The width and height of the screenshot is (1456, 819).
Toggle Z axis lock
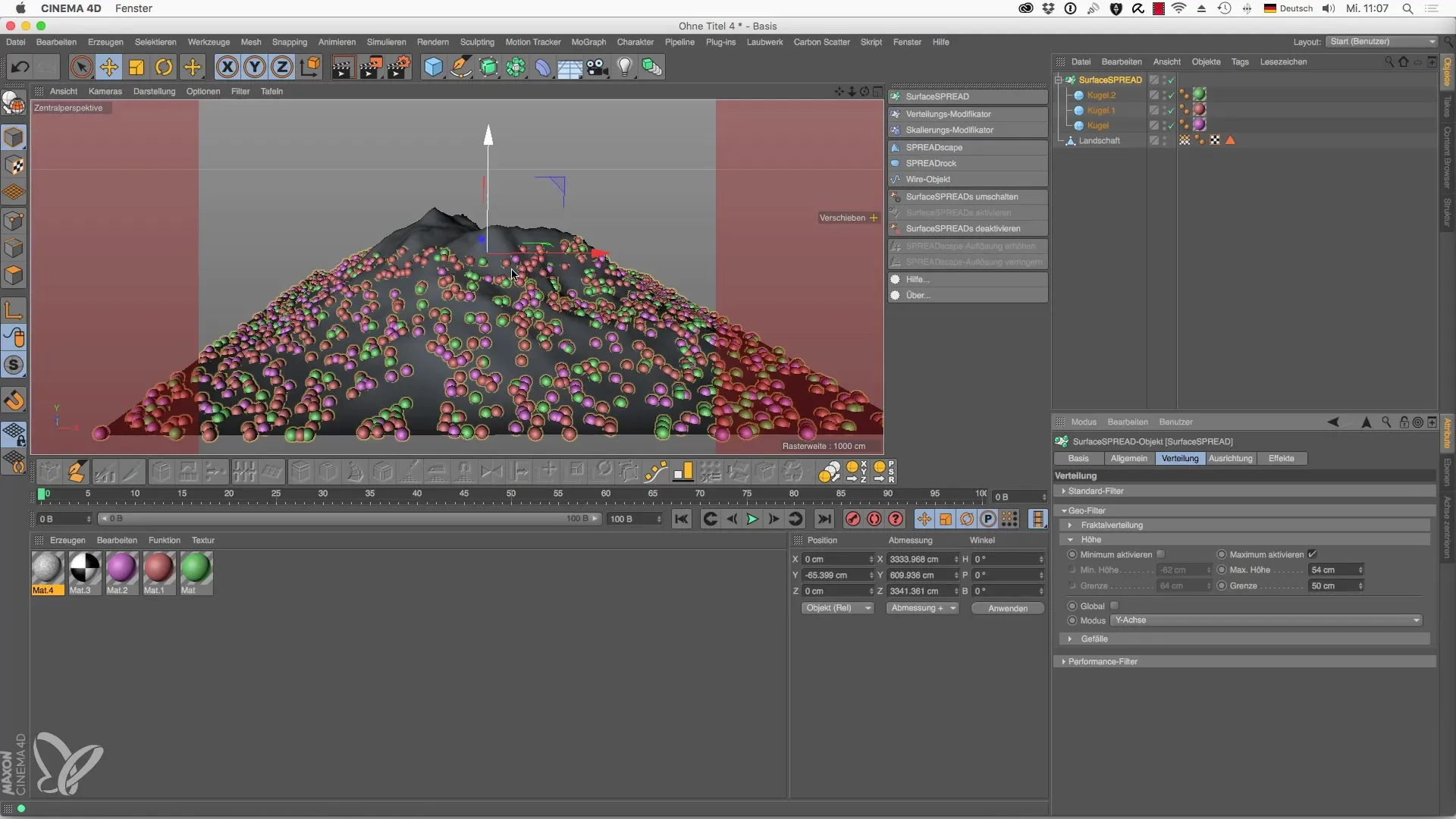tap(282, 67)
